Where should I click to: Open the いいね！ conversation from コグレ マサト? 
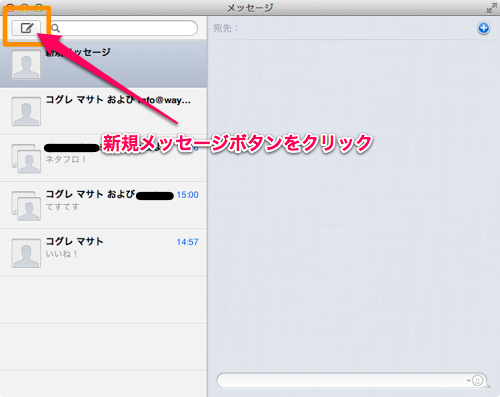click(103, 253)
